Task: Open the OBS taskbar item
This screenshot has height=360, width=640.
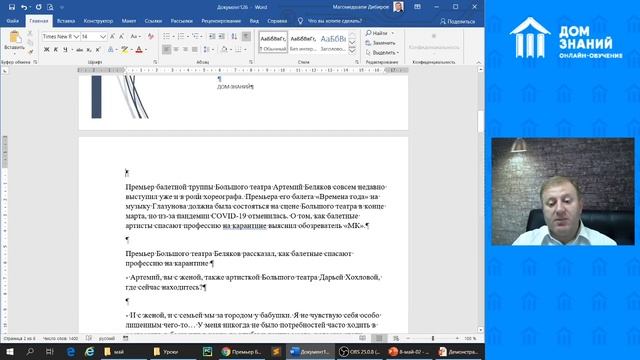Action: coord(360,351)
